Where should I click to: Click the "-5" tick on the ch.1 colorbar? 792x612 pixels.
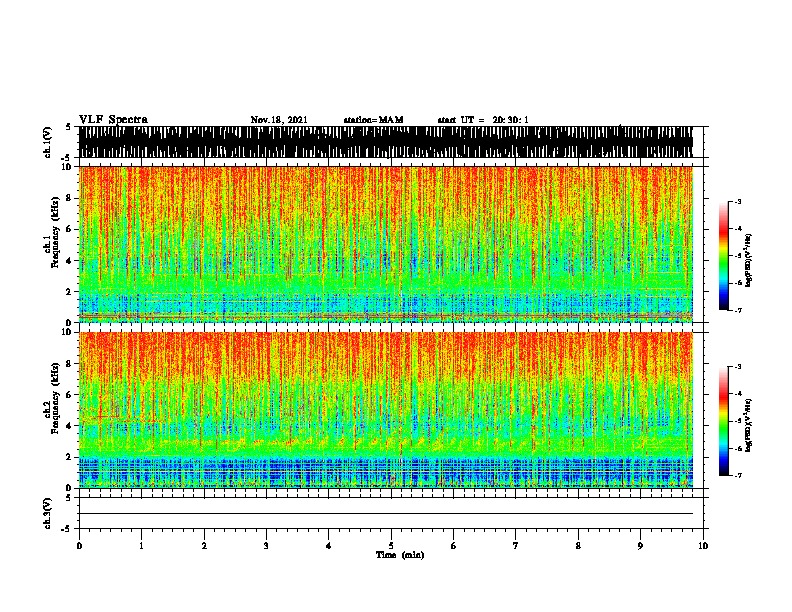point(737,256)
